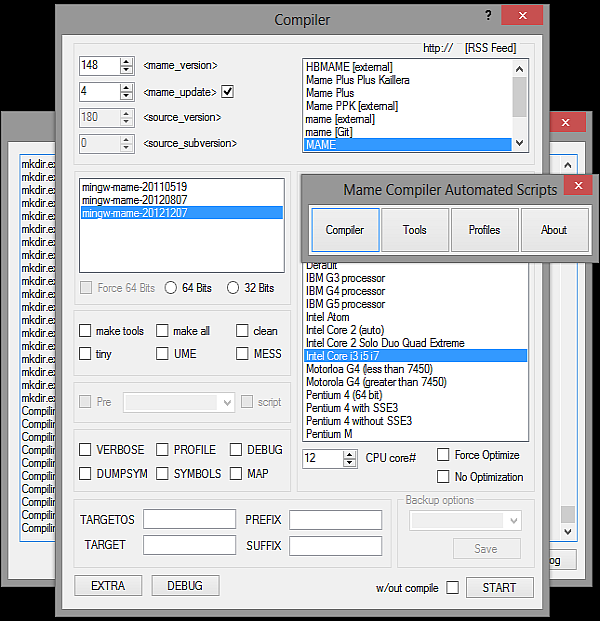Check the No Optimization option

(x=443, y=476)
